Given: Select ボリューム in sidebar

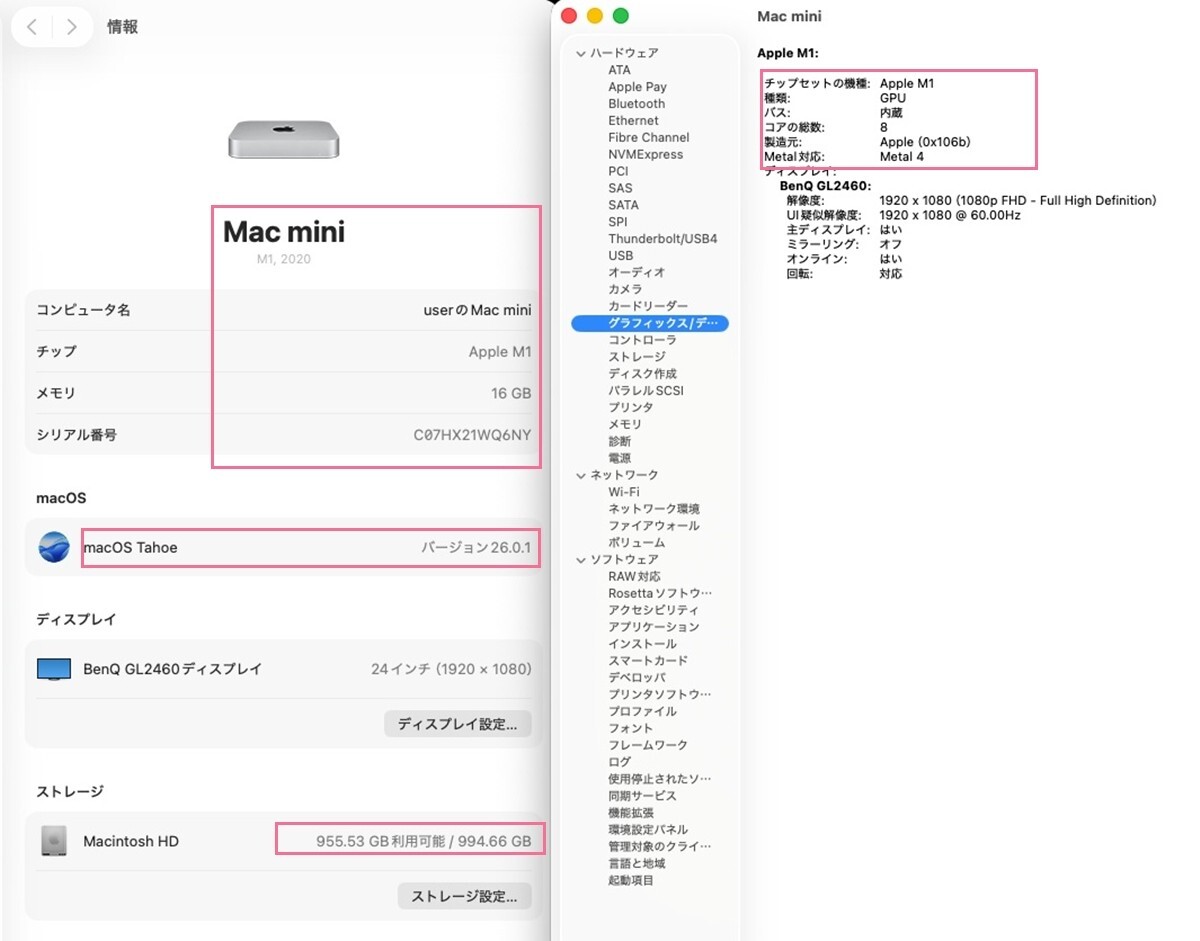Looking at the screenshot, I should pyautogui.click(x=636, y=543).
